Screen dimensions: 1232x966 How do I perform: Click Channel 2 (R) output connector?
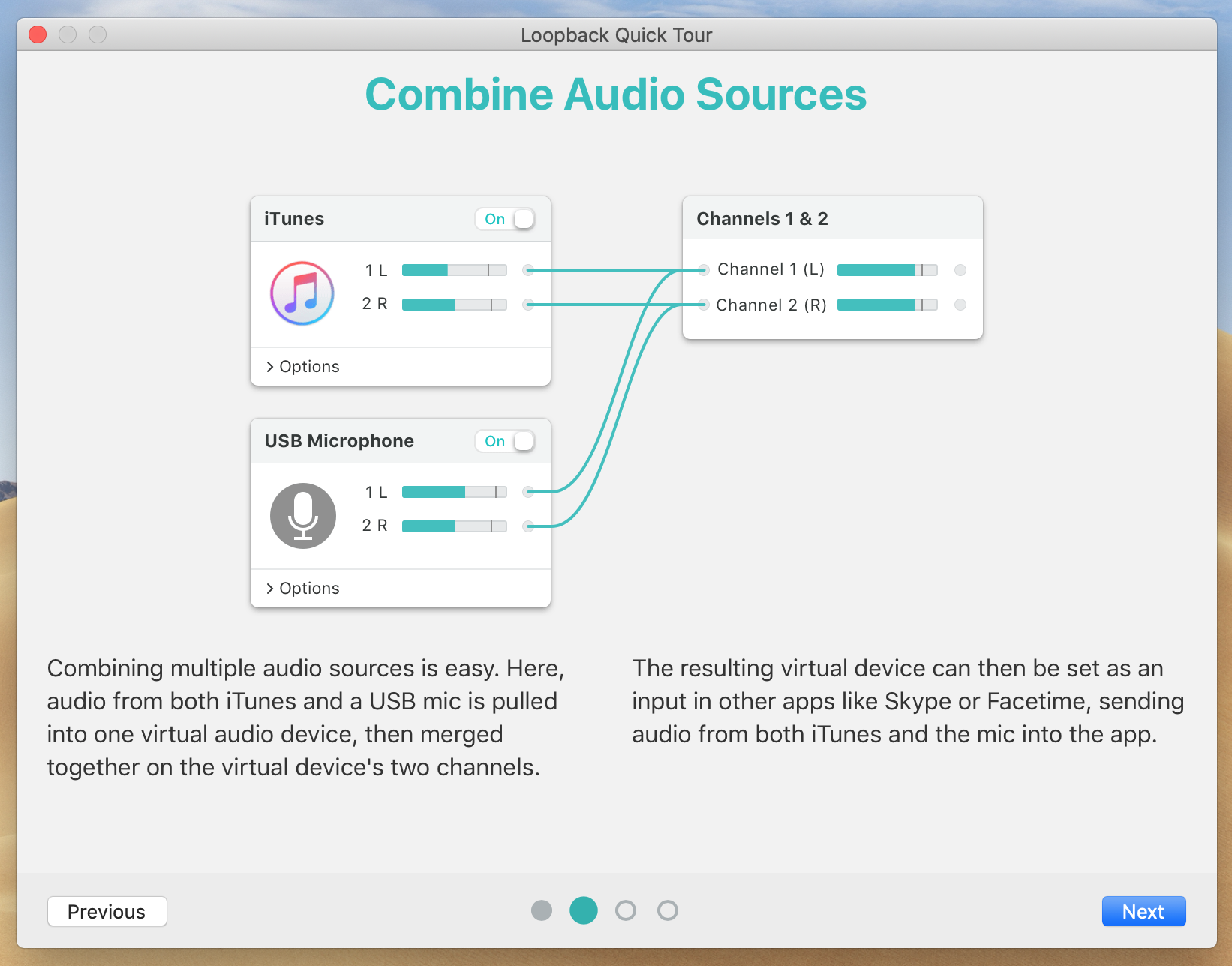click(x=960, y=304)
